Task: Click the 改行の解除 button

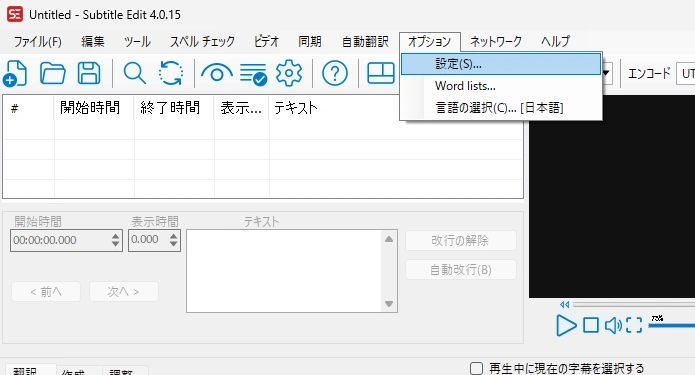Action: (x=461, y=241)
